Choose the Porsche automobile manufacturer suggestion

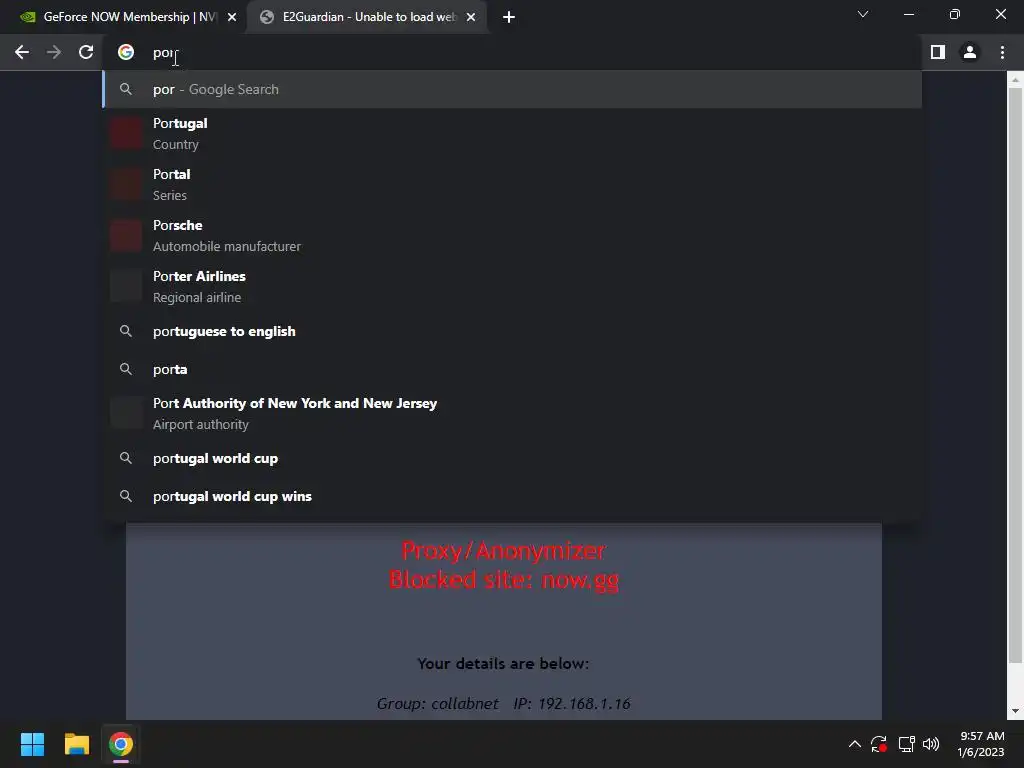(512, 235)
